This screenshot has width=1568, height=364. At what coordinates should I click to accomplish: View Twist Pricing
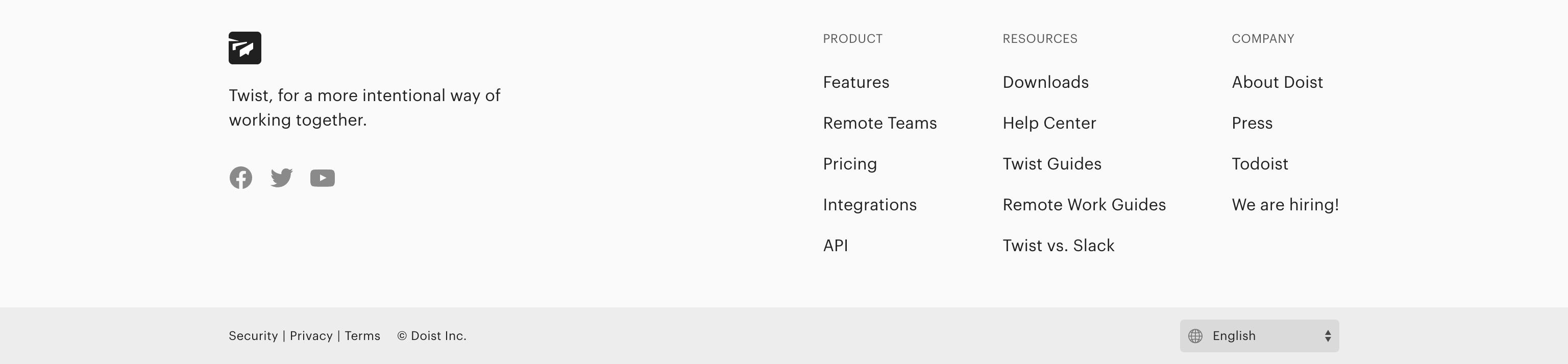(x=850, y=164)
